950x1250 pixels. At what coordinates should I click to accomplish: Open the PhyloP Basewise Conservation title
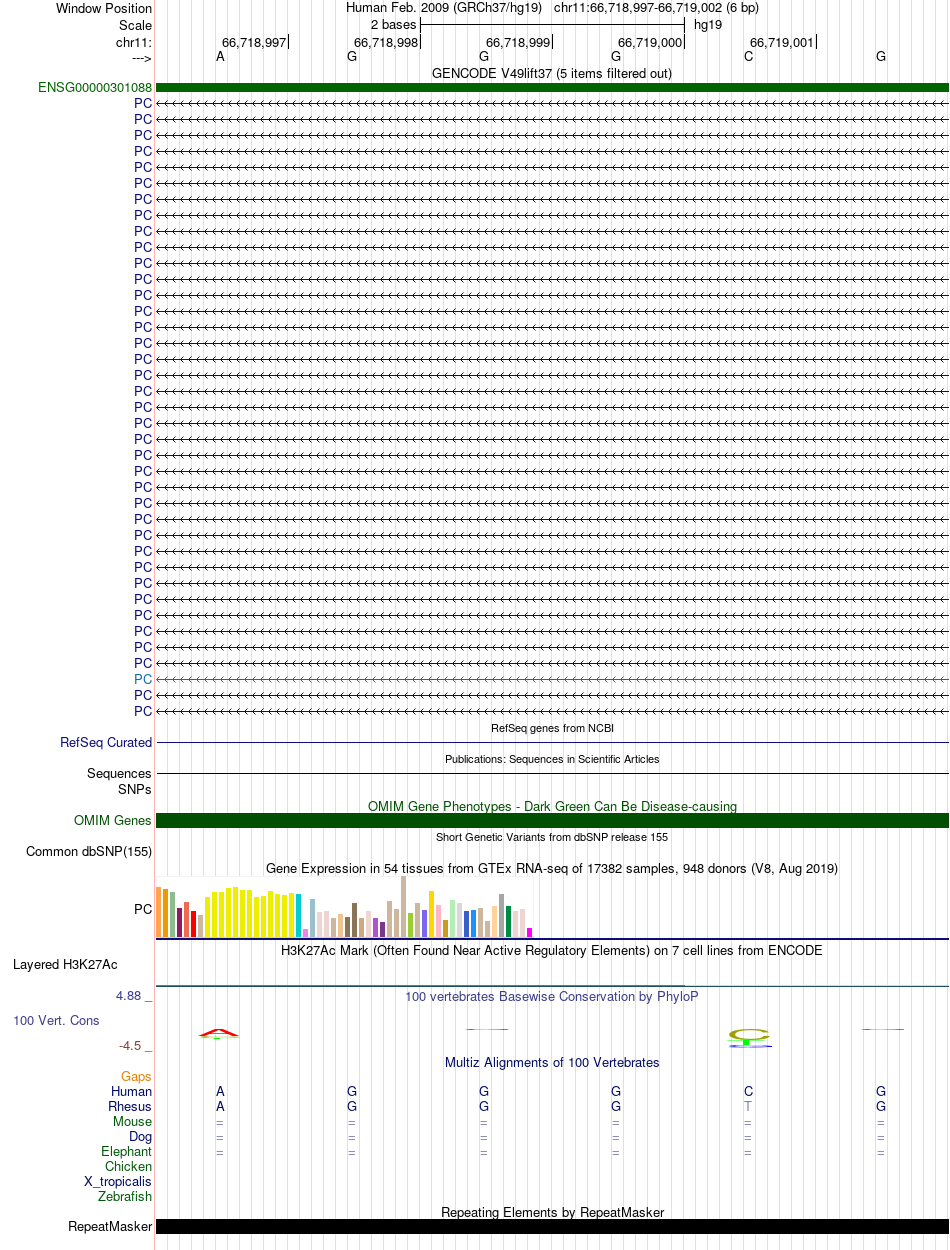pos(552,996)
